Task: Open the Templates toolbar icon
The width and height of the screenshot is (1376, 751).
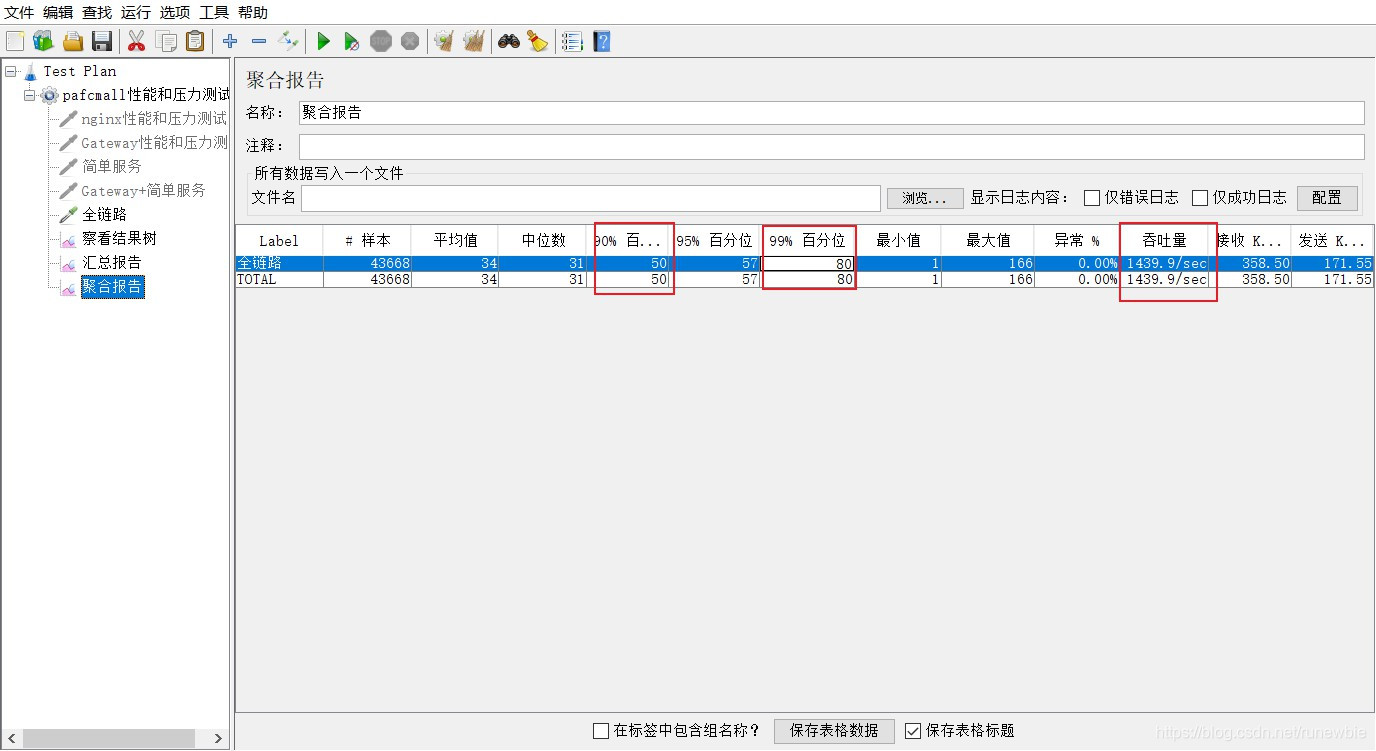Action: coord(43,41)
